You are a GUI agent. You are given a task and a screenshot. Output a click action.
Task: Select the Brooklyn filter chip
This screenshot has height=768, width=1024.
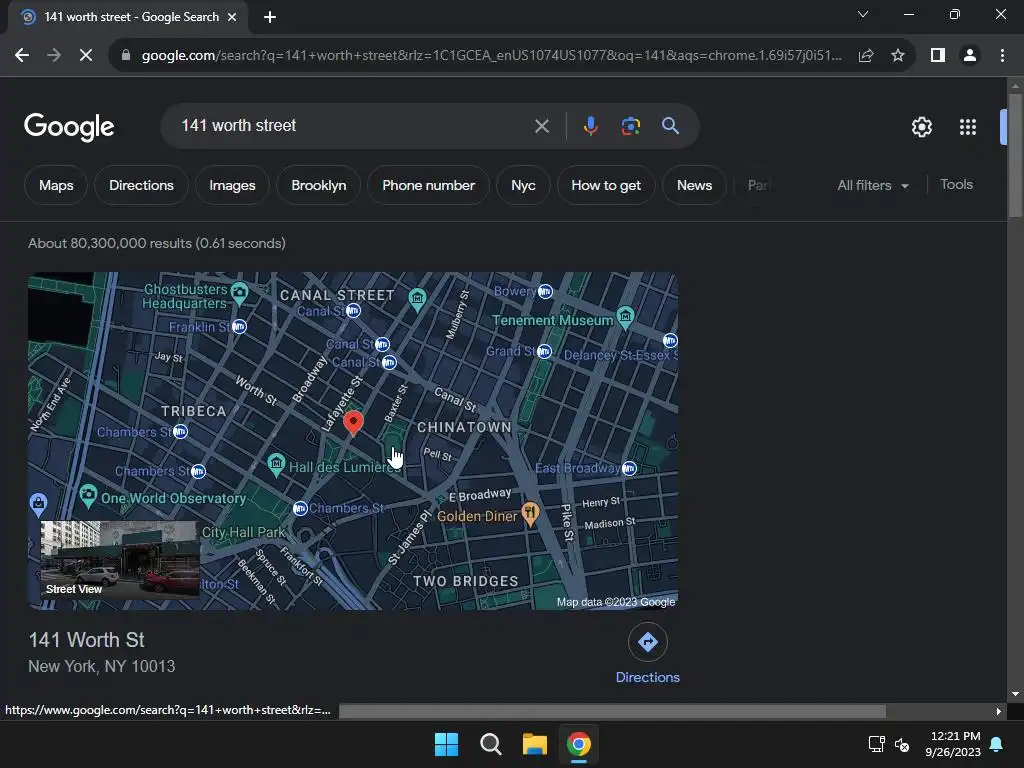click(x=319, y=185)
